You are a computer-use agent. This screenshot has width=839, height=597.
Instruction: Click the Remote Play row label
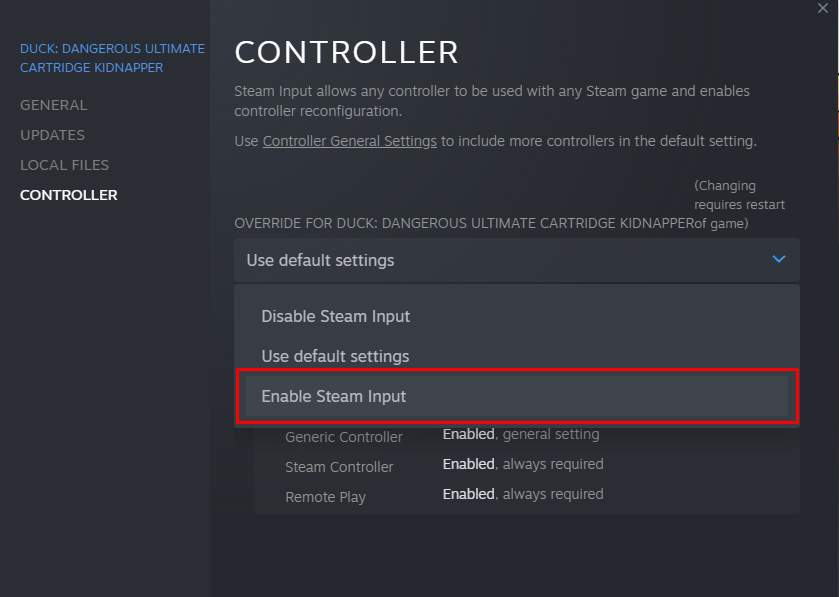click(x=325, y=497)
